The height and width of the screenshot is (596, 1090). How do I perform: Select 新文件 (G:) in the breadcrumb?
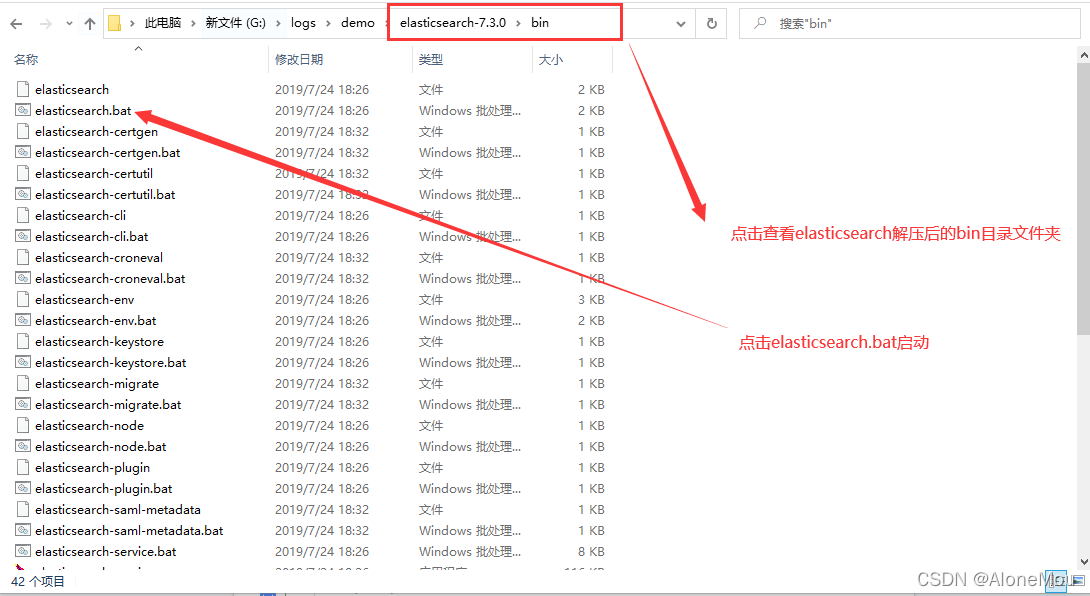click(236, 23)
